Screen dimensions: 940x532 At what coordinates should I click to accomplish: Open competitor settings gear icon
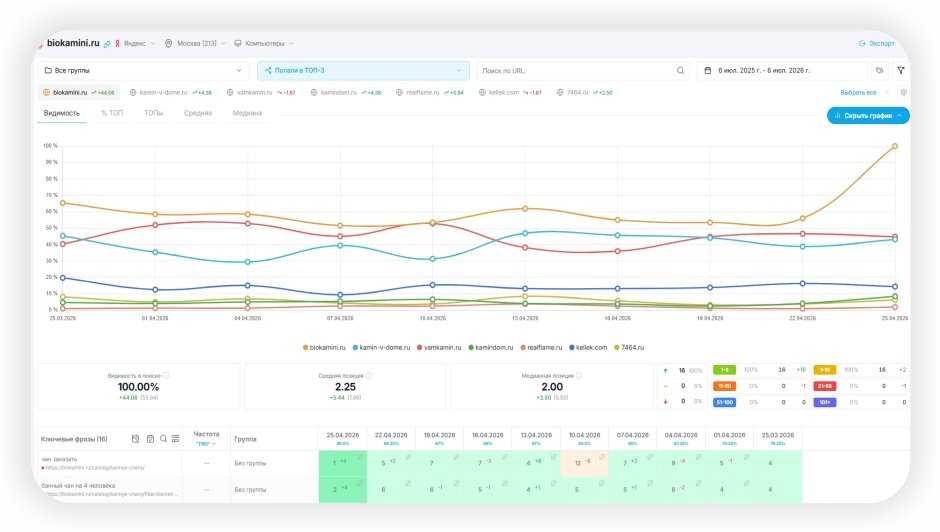point(903,92)
